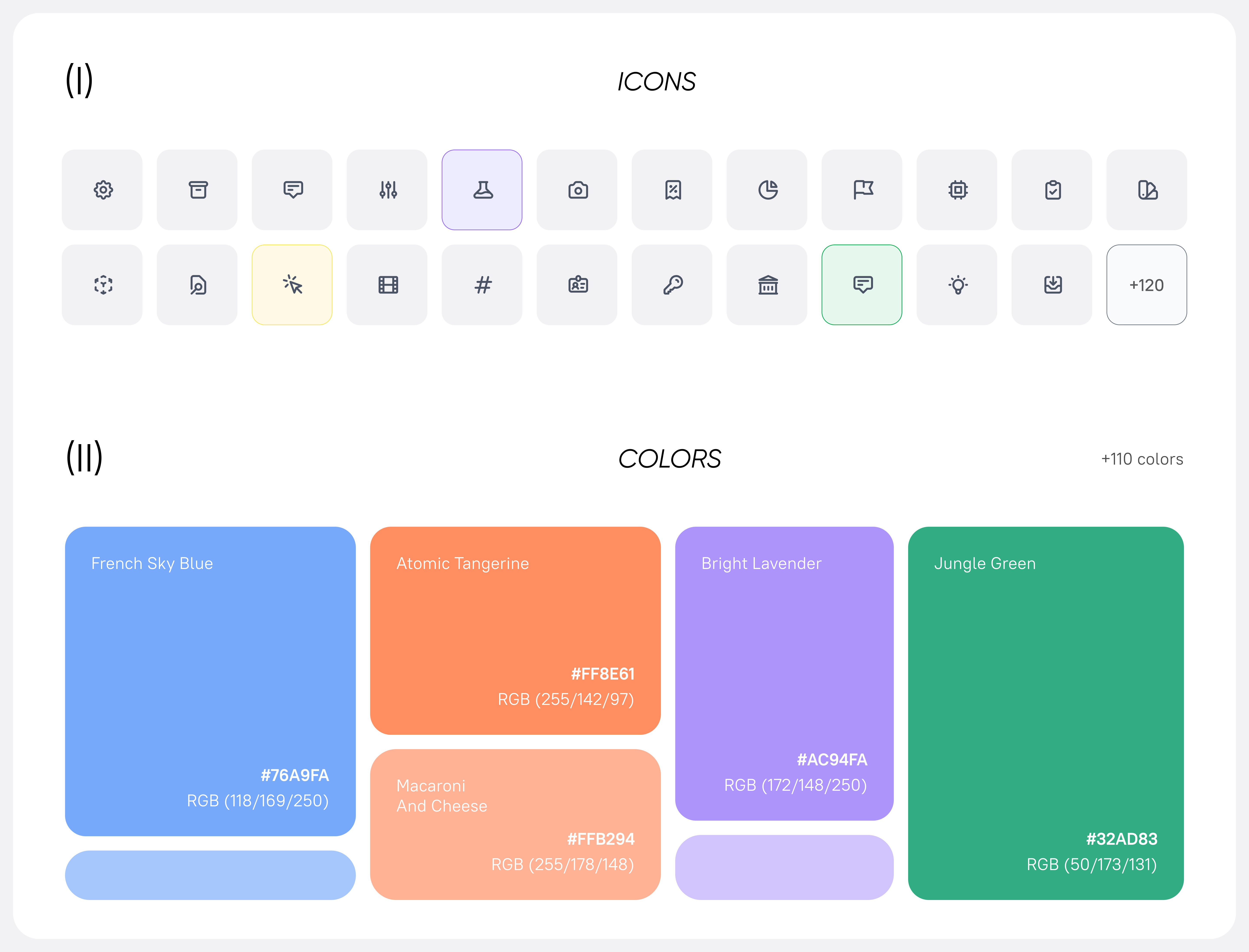Select the CPU chip icon

(957, 190)
